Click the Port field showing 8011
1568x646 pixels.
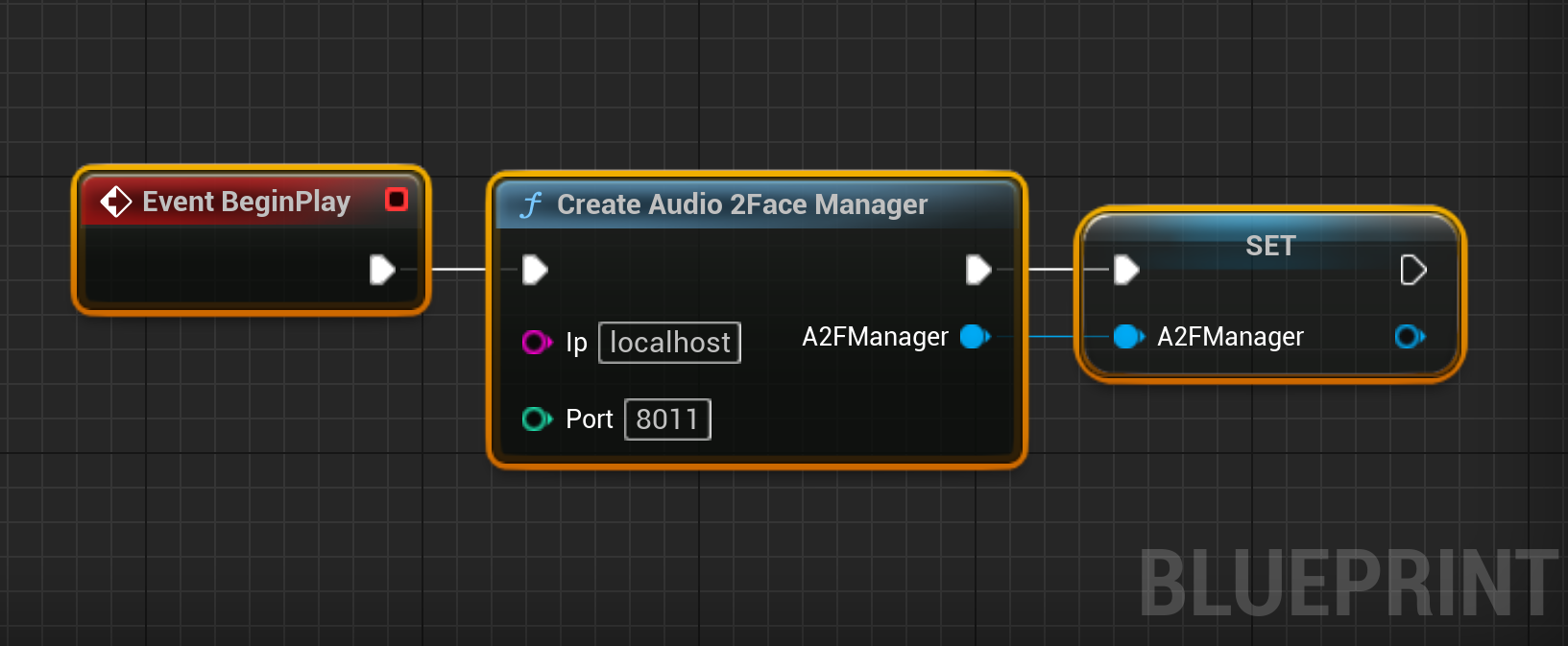tap(667, 419)
